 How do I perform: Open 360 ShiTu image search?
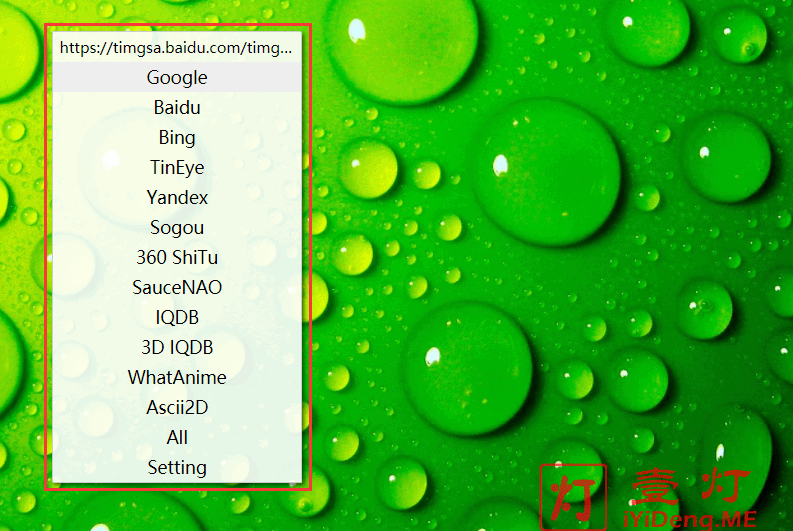click(177, 257)
